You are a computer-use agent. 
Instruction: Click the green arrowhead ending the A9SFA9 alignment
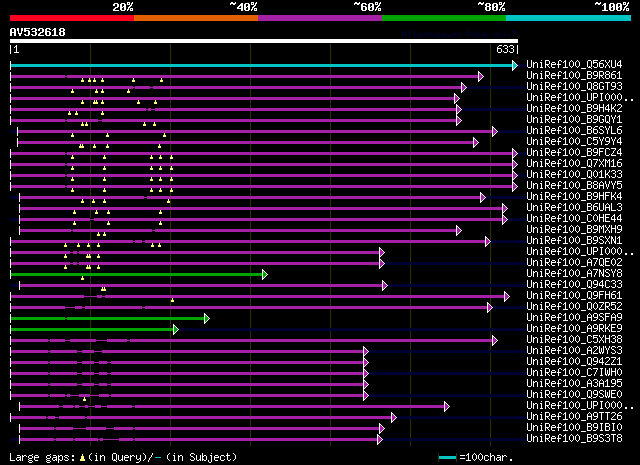207,319
